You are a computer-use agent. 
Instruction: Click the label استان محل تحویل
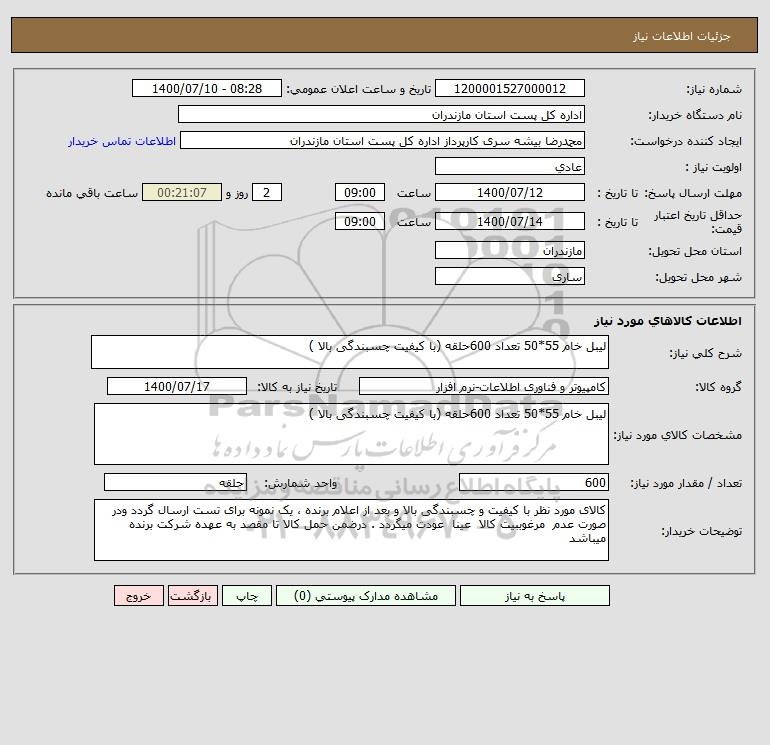pyautogui.click(x=695, y=251)
